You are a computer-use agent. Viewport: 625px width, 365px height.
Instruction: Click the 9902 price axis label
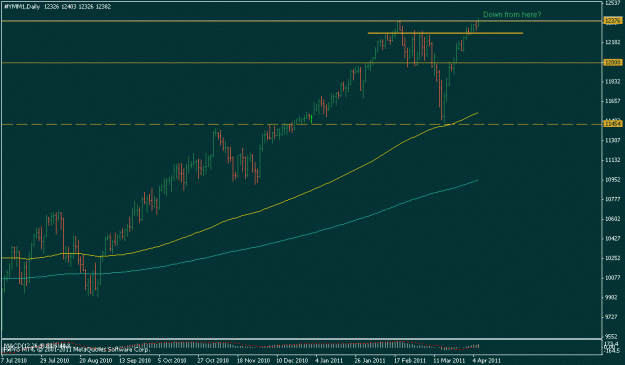coord(612,297)
